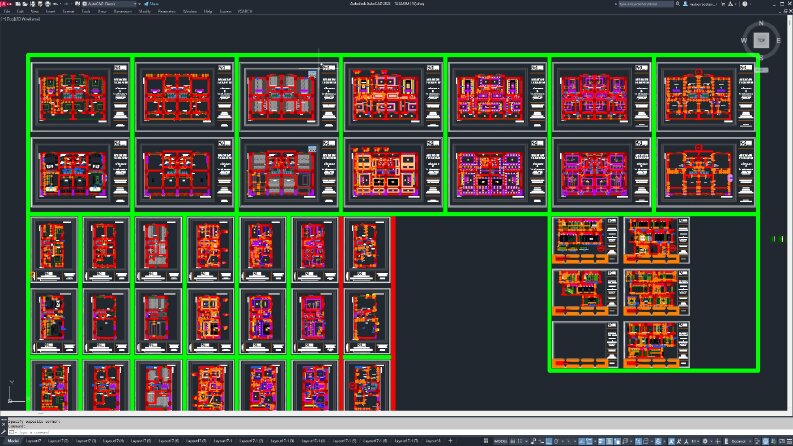
Task: Open the Draw menu
Action: (102, 11)
